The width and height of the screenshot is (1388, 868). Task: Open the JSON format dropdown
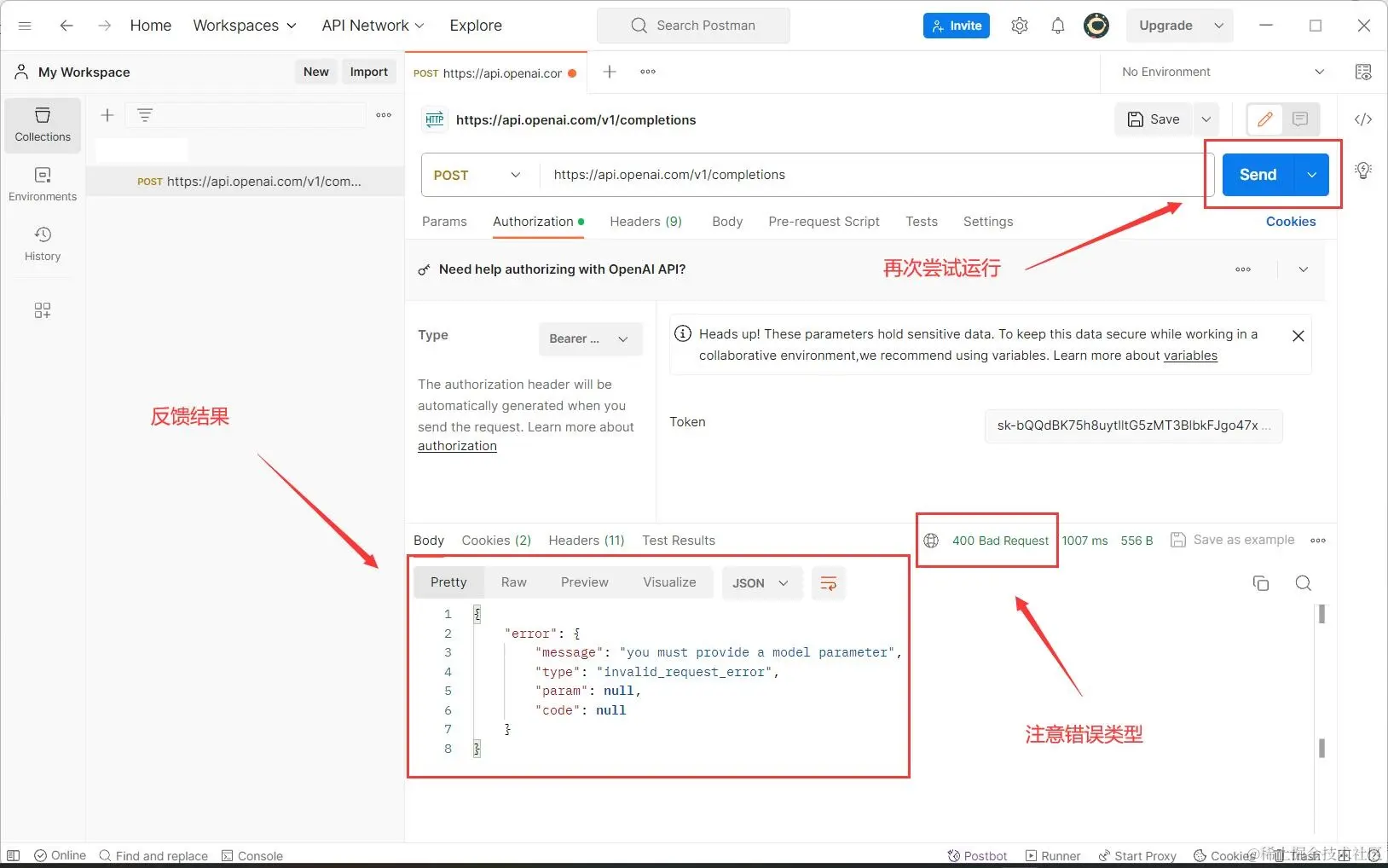(760, 583)
